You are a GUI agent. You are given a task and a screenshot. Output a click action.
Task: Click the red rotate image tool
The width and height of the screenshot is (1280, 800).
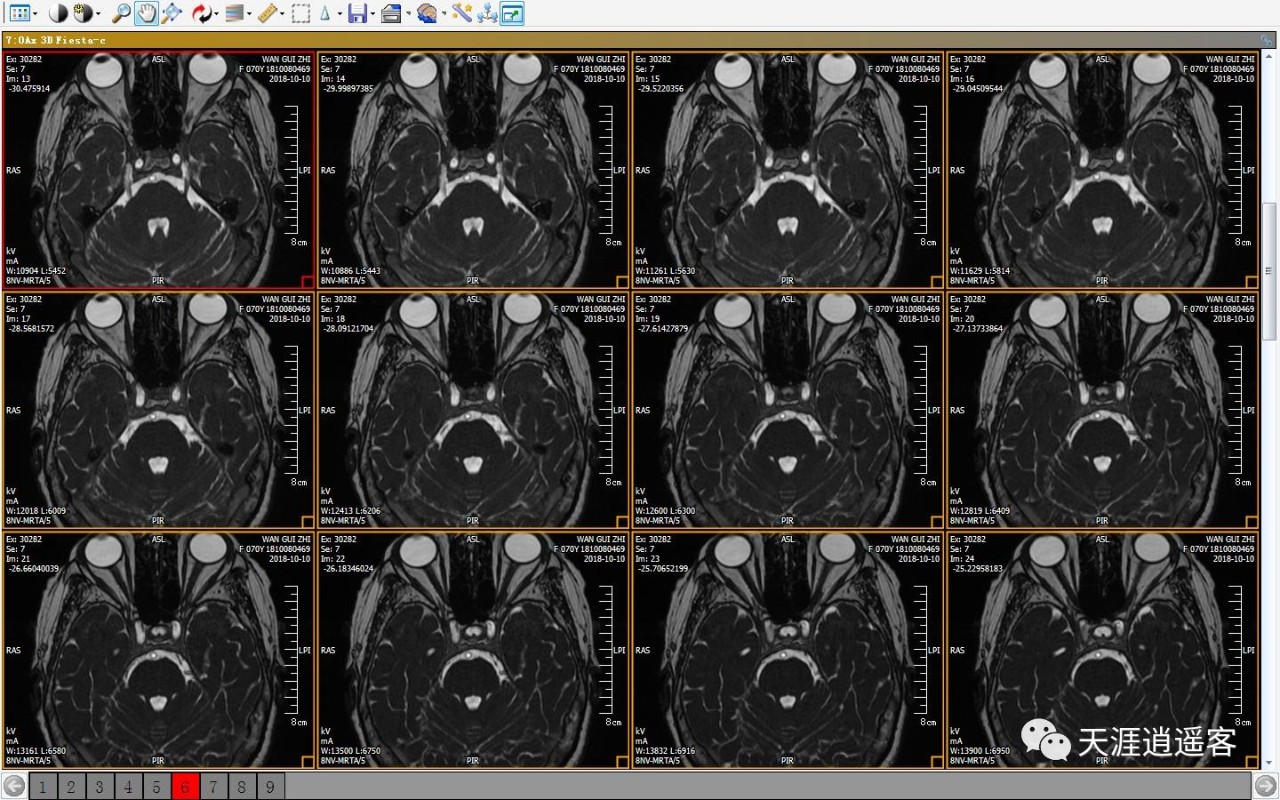click(x=202, y=13)
